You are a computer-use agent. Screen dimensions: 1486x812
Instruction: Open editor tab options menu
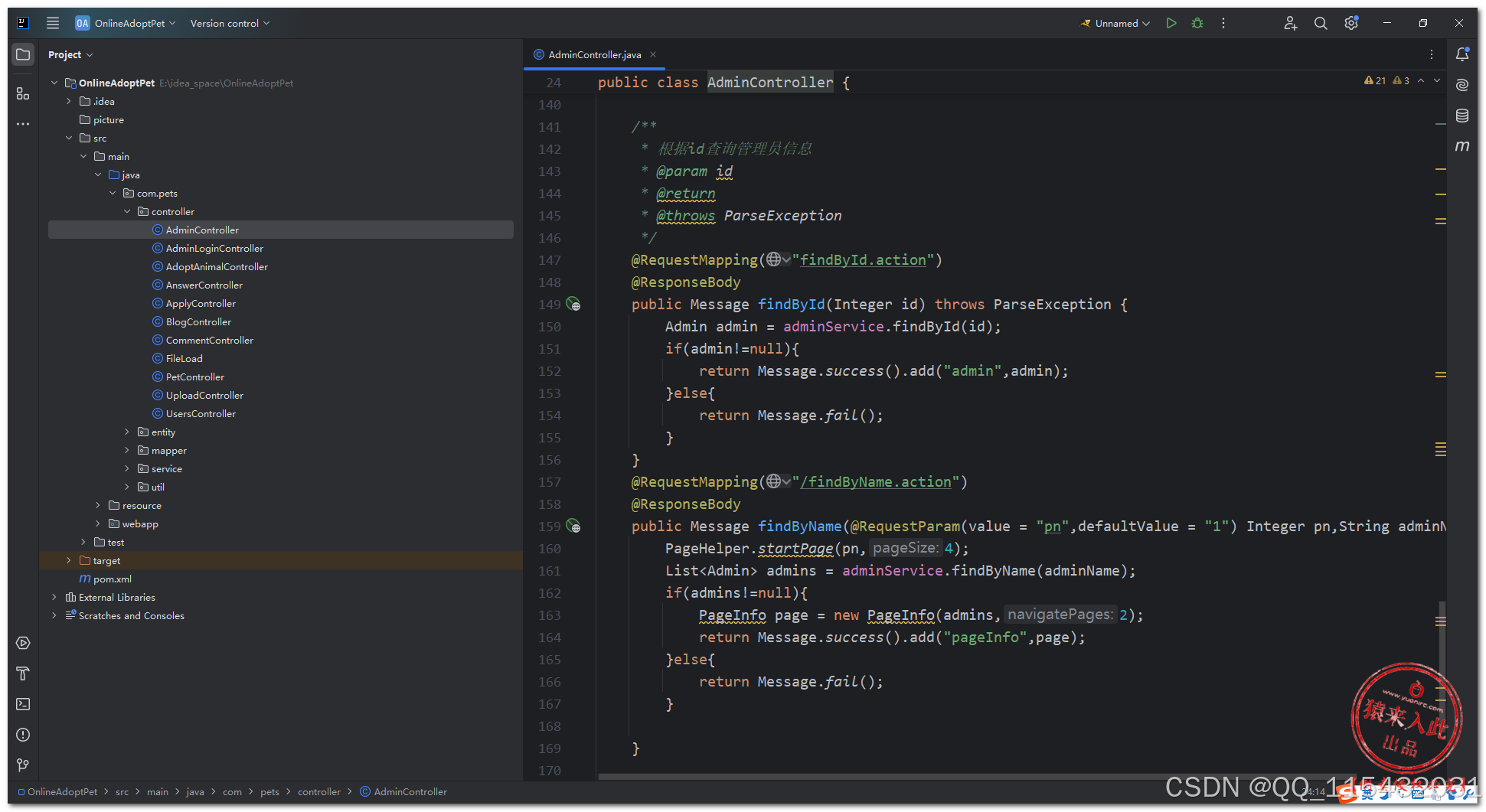coord(1432,54)
